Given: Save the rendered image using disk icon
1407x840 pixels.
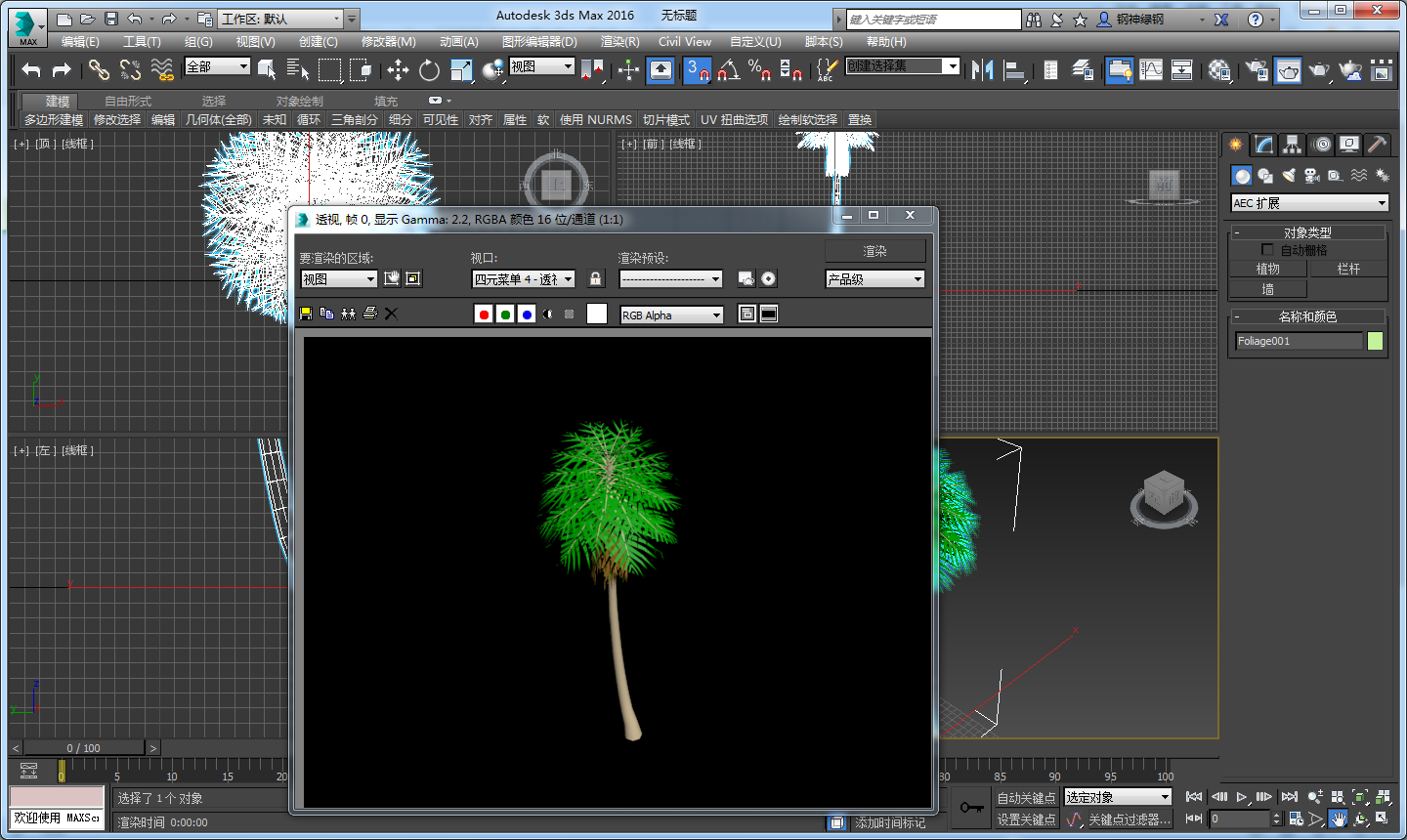Looking at the screenshot, I should tap(306, 314).
